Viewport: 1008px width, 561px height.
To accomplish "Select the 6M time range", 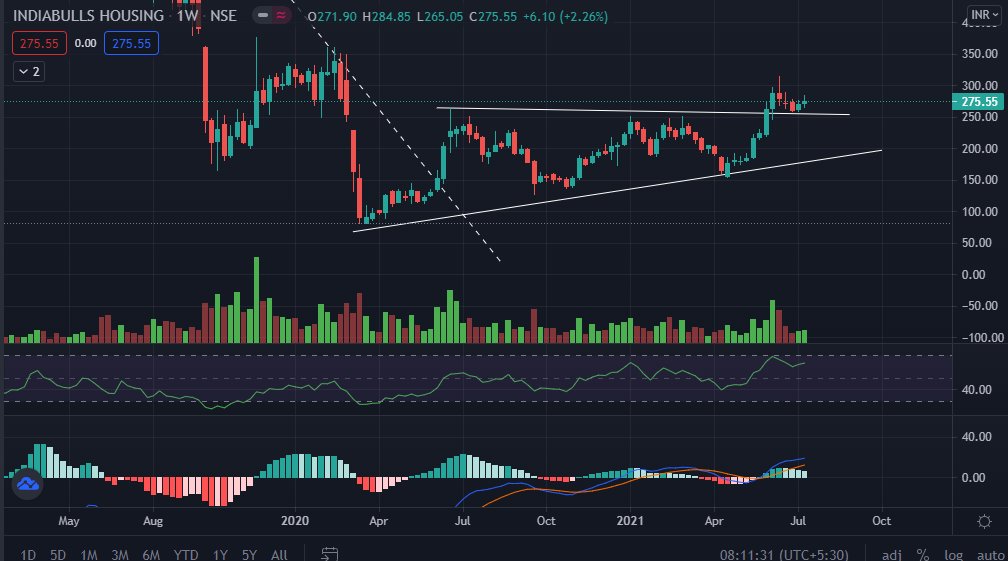I will click(x=151, y=554).
